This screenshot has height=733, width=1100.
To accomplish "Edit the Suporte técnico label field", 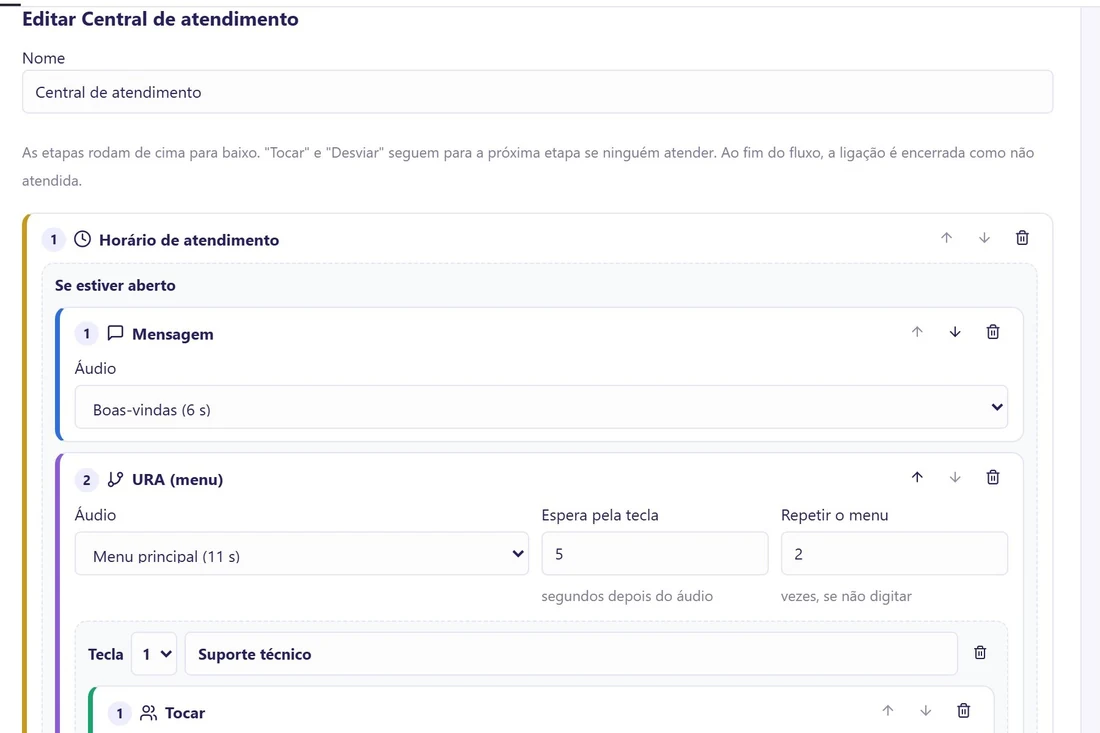I will pos(571,654).
